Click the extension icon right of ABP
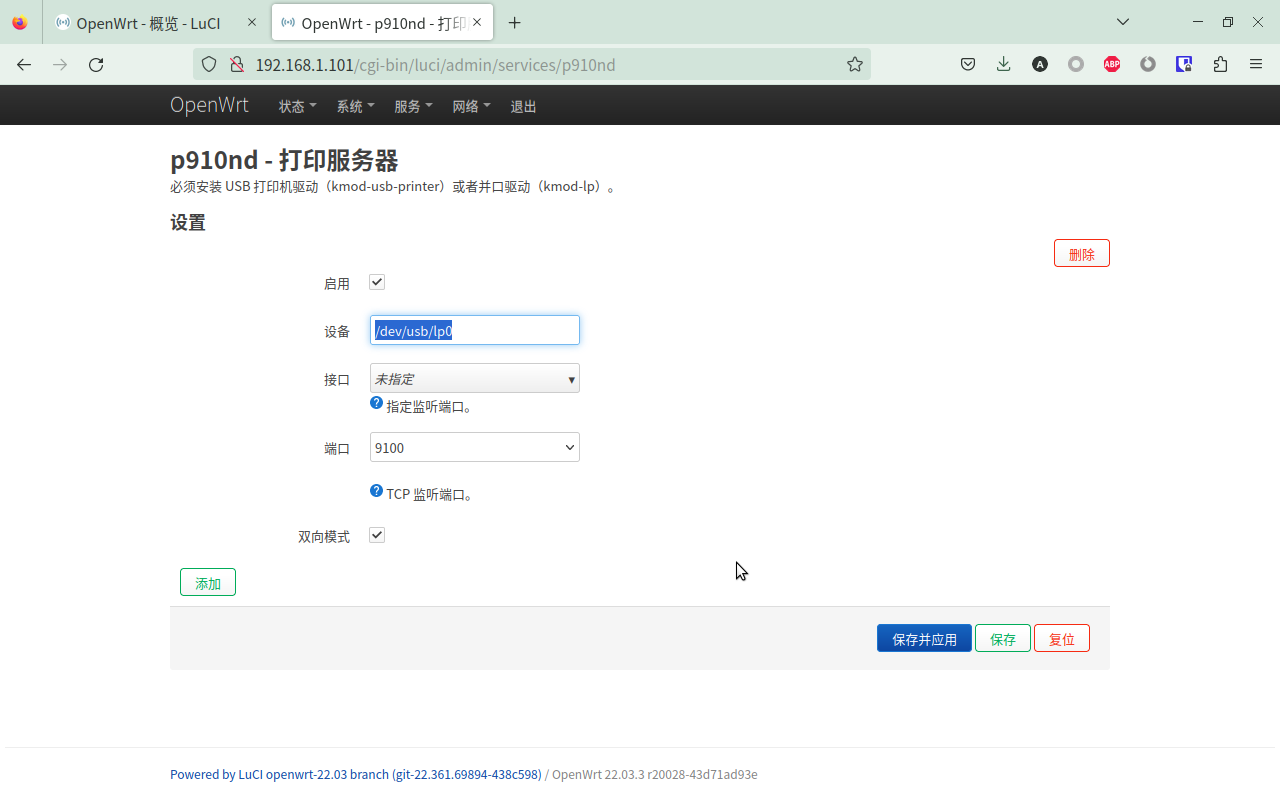 tap(1148, 64)
